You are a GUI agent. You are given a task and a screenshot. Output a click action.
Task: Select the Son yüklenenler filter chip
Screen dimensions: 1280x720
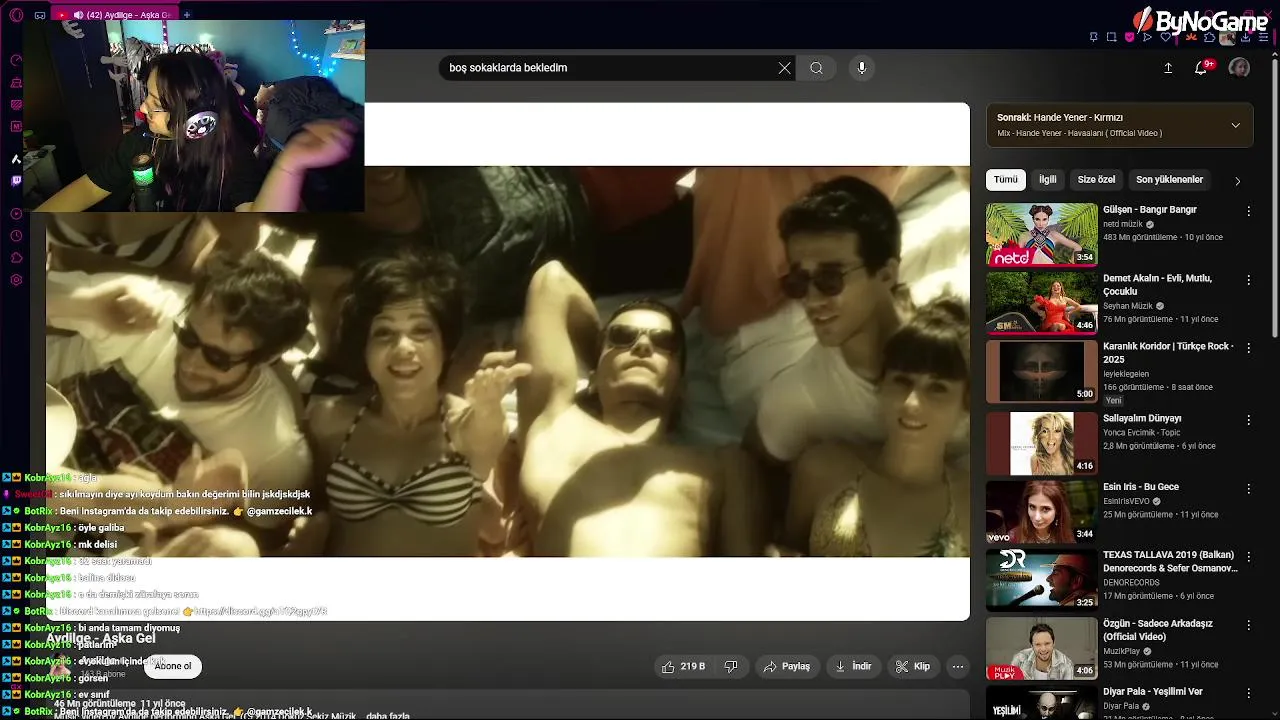coord(1169,180)
